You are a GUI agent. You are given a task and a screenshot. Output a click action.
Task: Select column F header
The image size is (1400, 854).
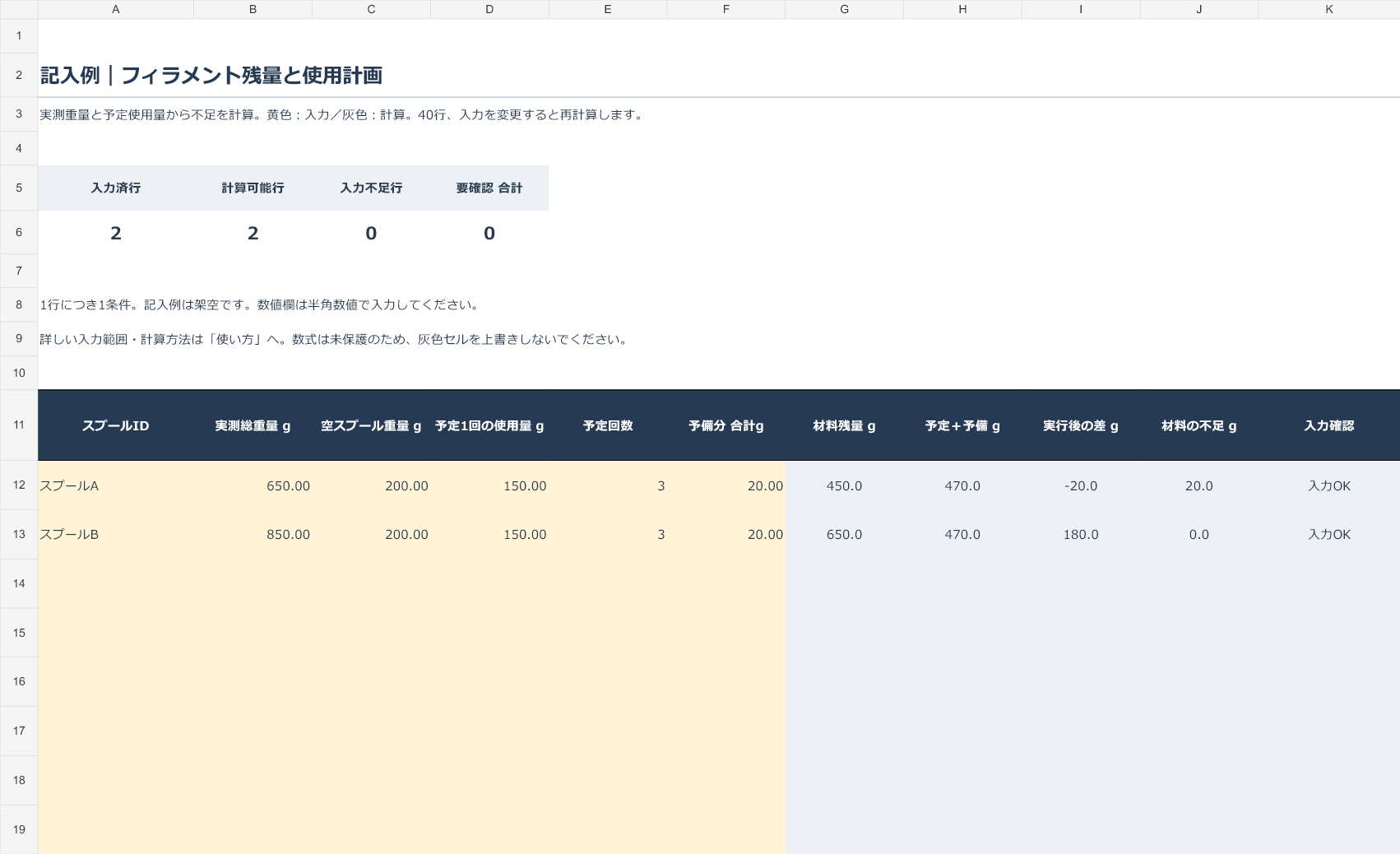coord(726,9)
